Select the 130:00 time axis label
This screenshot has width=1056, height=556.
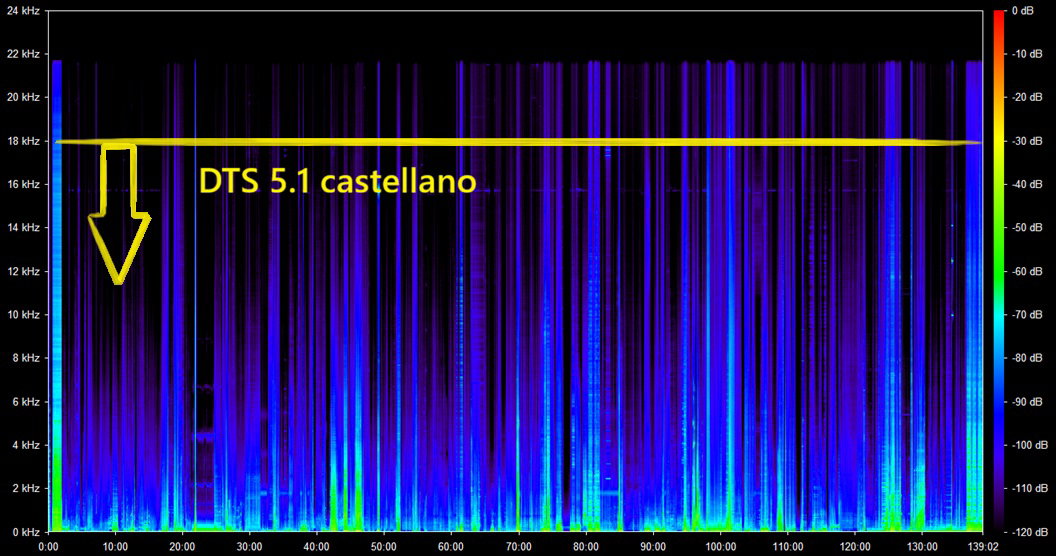click(x=922, y=547)
